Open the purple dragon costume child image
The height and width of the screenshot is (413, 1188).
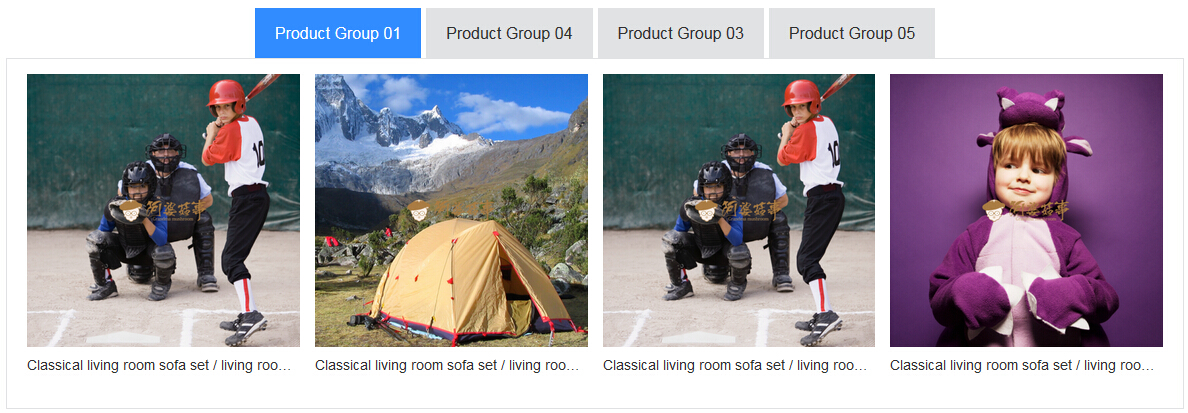(1027, 210)
